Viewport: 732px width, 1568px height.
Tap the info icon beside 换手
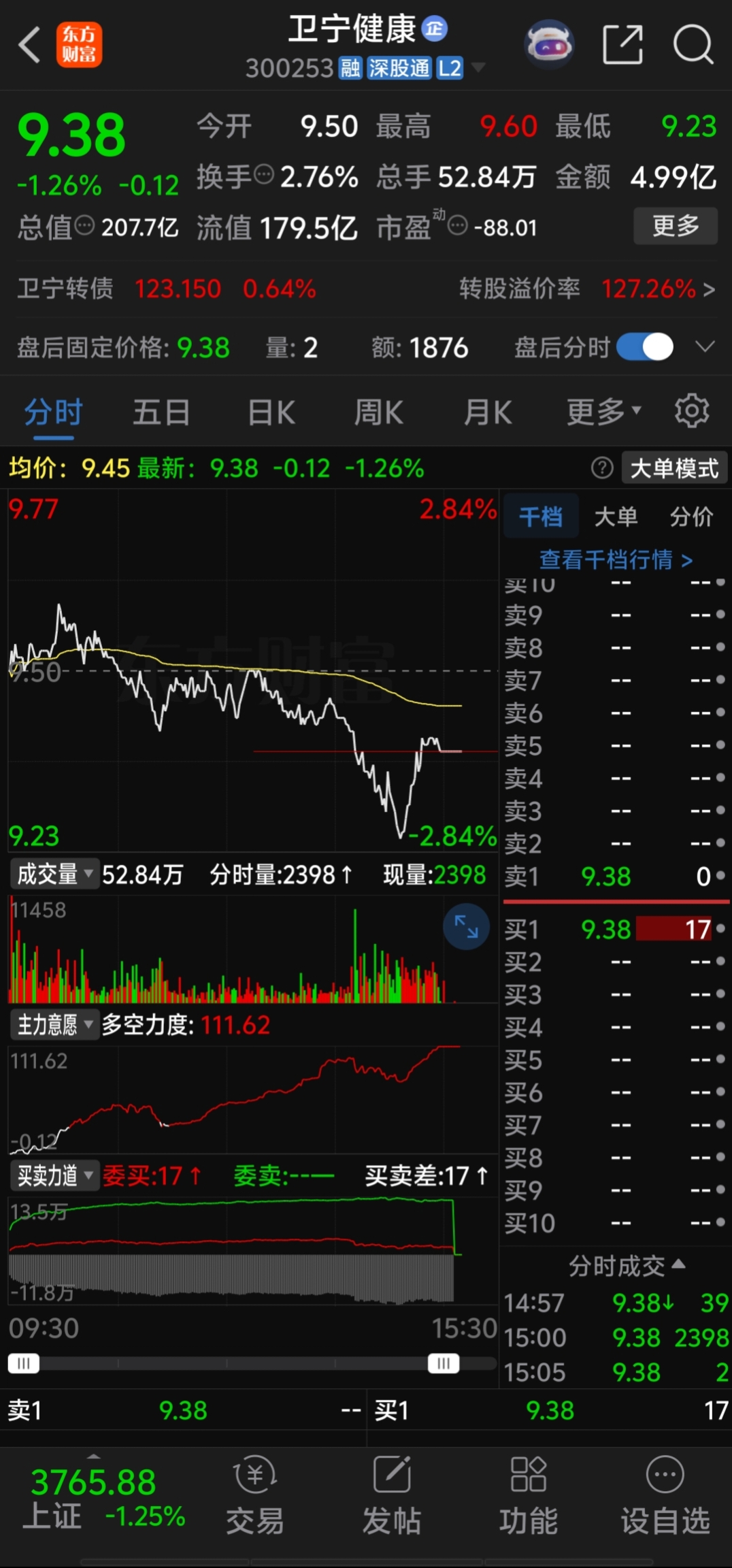pos(264,175)
